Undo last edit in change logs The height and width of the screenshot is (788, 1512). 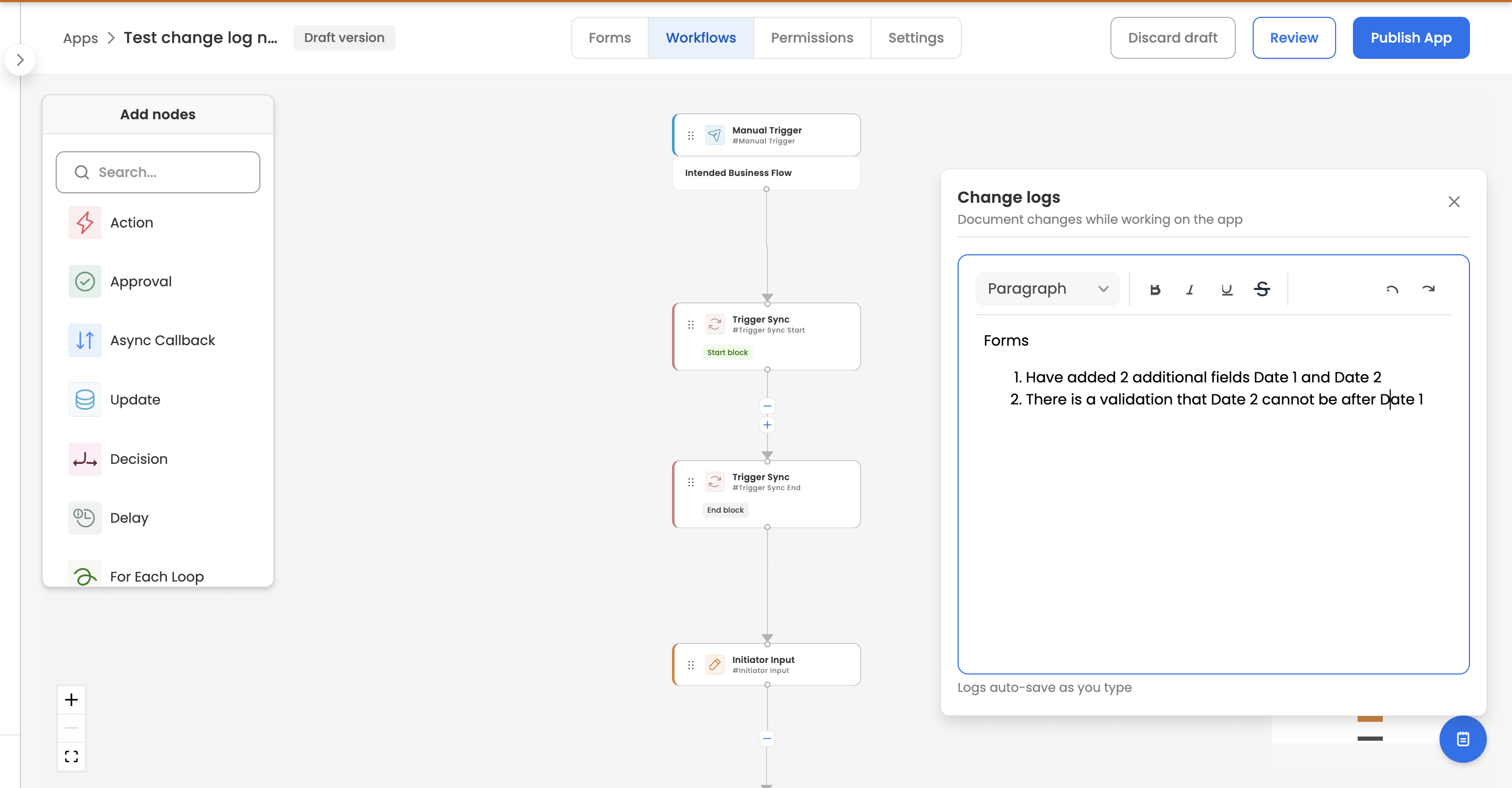tap(1392, 289)
